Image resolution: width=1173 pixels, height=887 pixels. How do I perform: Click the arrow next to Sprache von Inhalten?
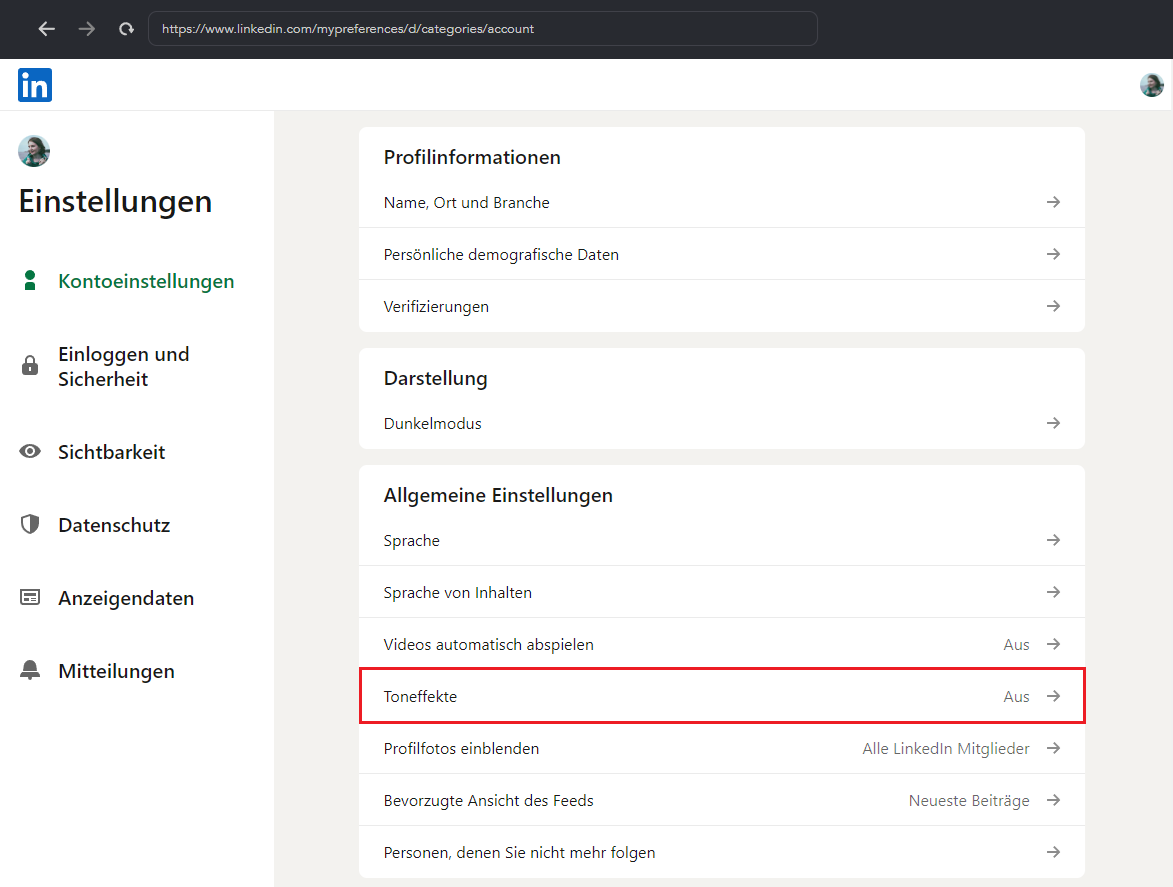click(x=1053, y=593)
